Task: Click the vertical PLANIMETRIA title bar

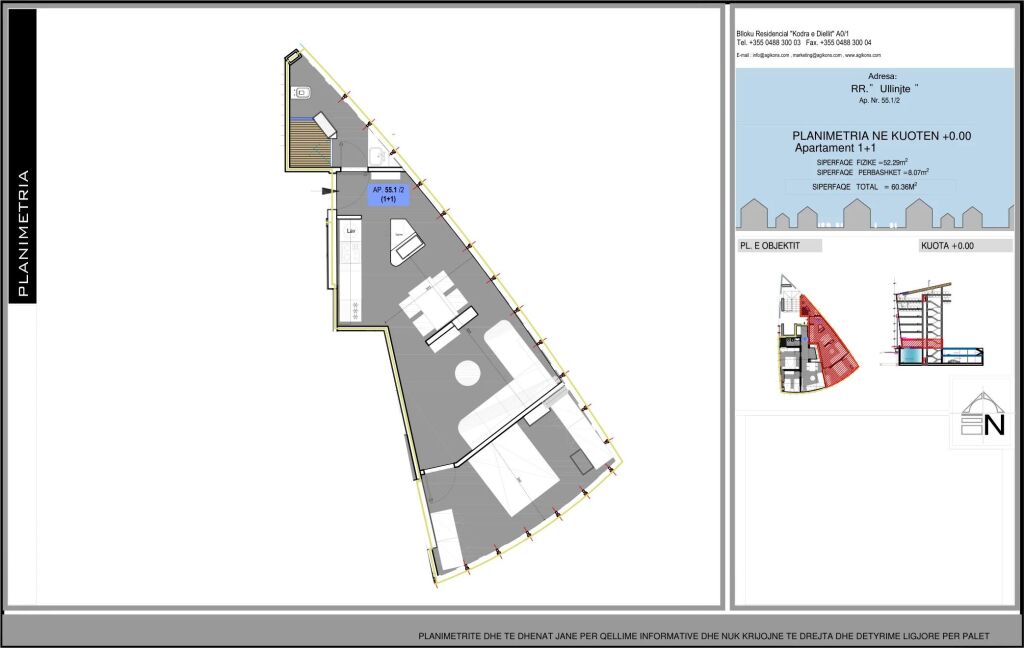Action: tap(23, 156)
